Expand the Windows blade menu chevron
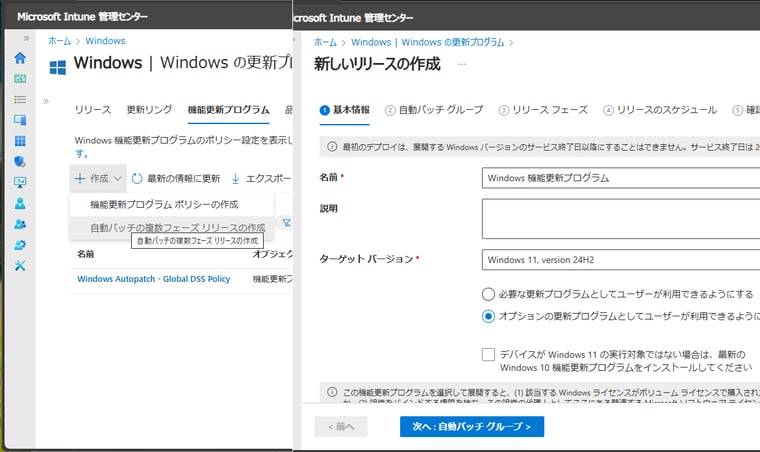The height and width of the screenshot is (452, 760). tap(46, 101)
